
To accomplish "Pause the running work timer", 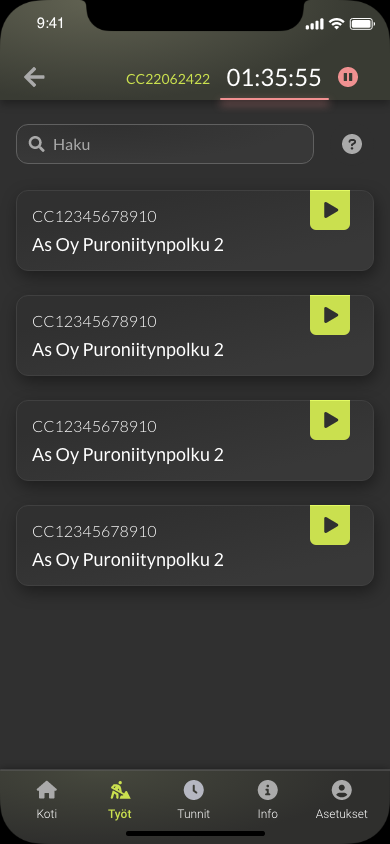I will (348, 78).
